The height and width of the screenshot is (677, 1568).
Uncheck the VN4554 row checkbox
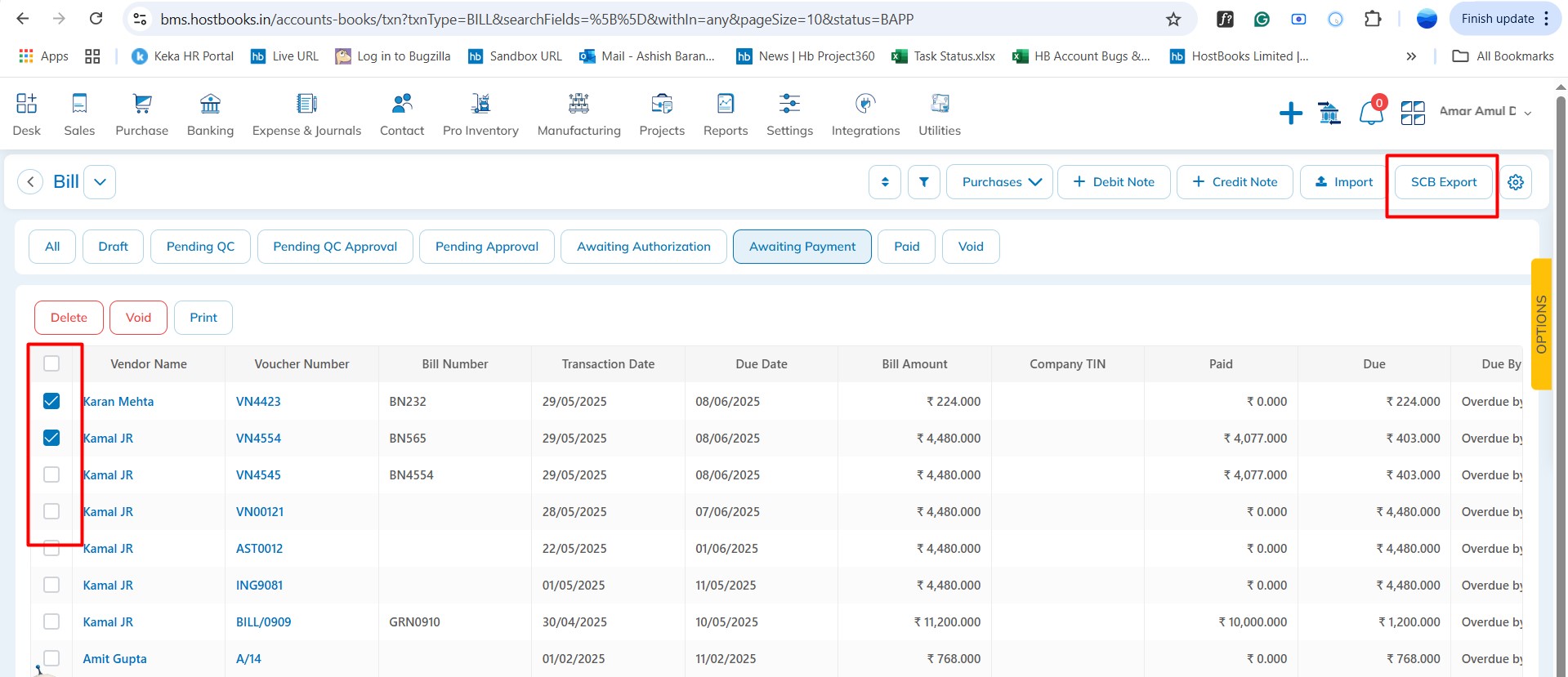[51, 438]
